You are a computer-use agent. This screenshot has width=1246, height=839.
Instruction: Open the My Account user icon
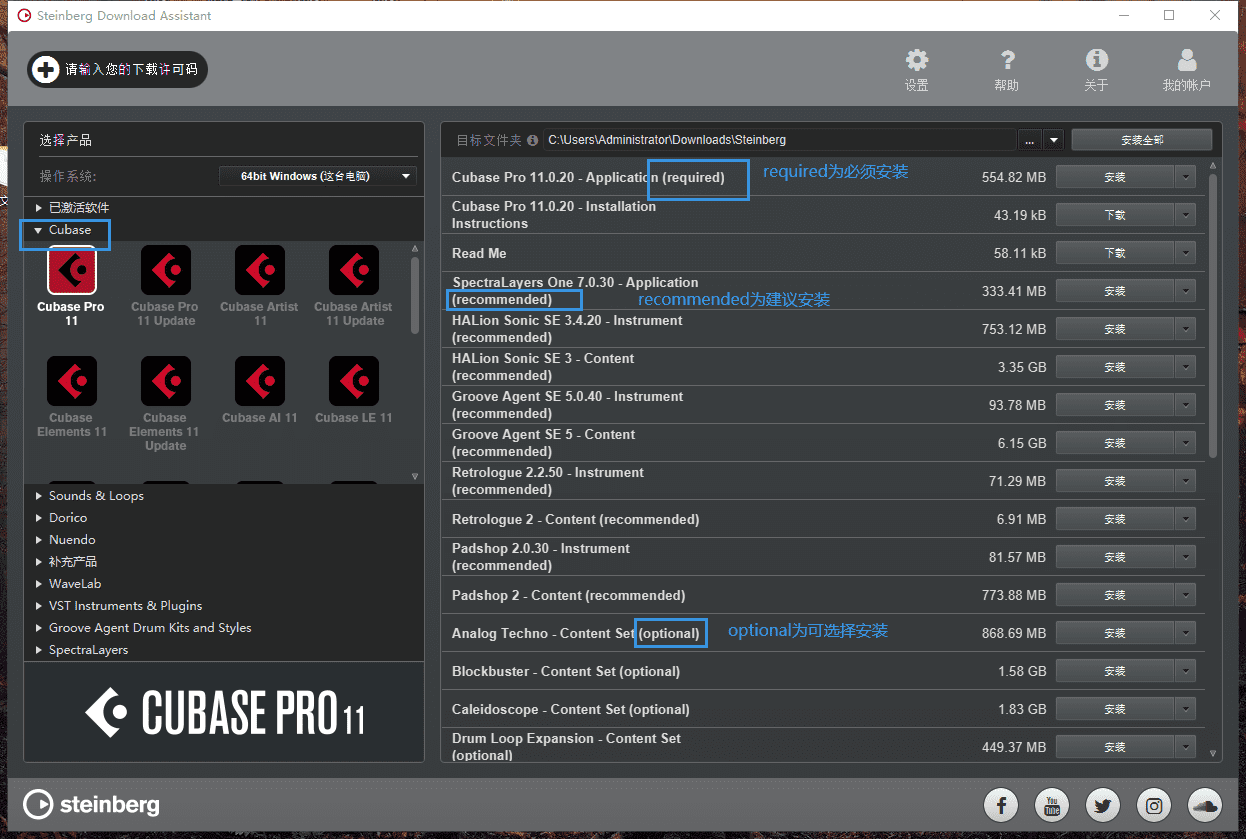(x=1186, y=61)
